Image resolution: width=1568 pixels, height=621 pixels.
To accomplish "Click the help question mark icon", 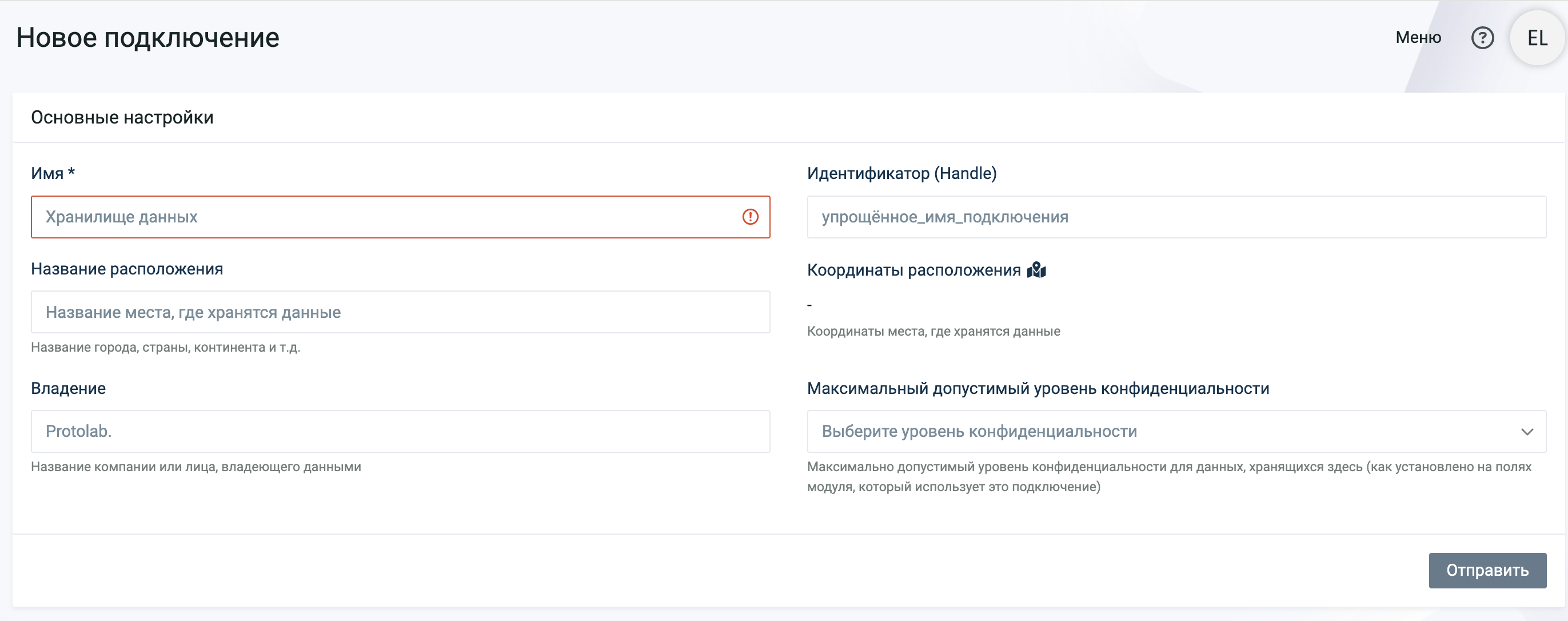I will click(x=1482, y=38).
